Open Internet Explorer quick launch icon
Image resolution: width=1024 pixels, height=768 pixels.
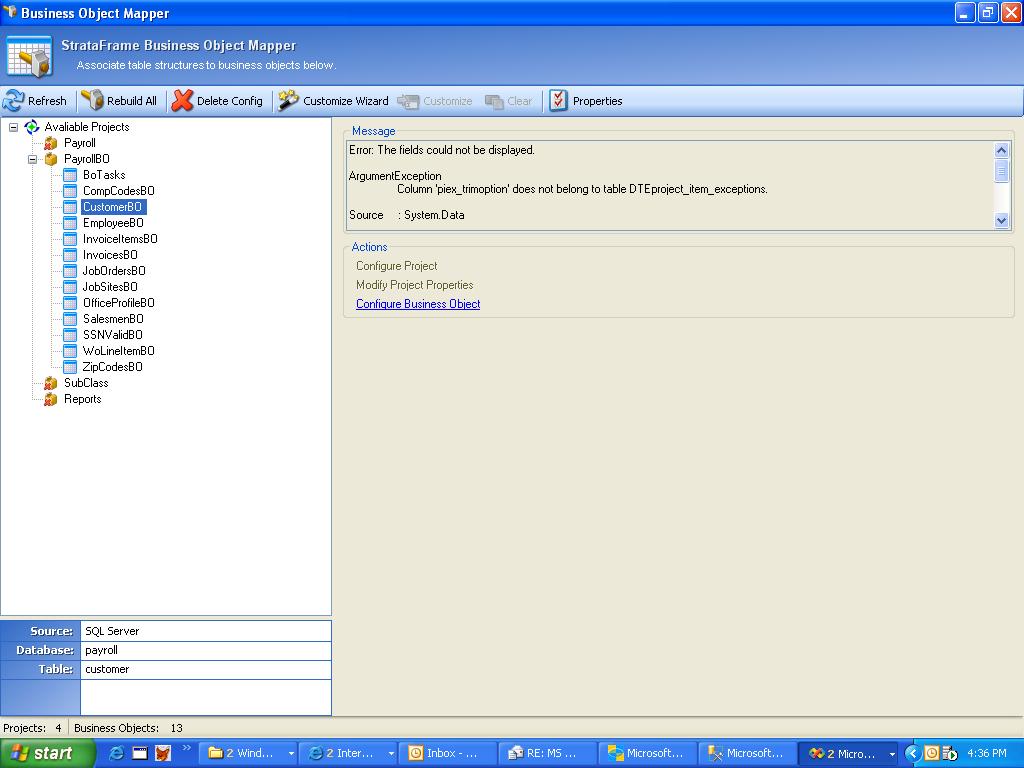(x=117, y=753)
